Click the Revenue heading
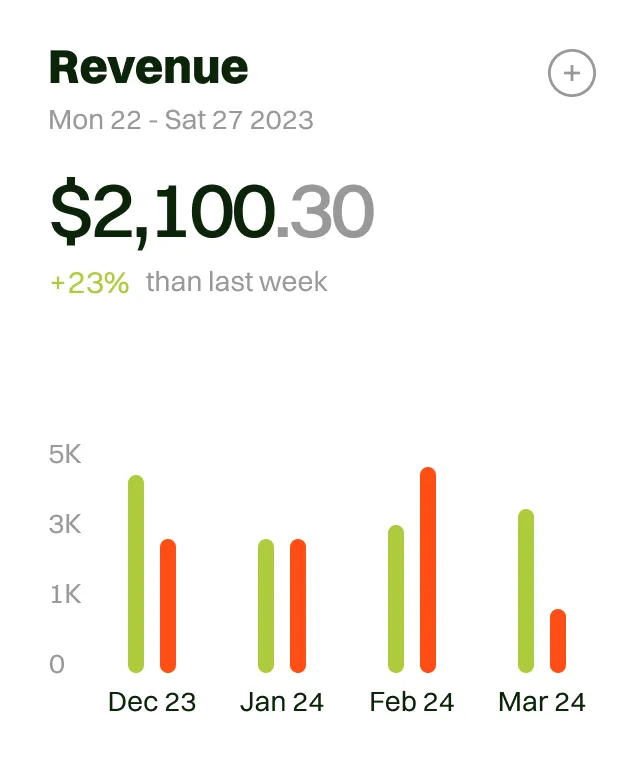This screenshot has width=644, height=759. 148,67
